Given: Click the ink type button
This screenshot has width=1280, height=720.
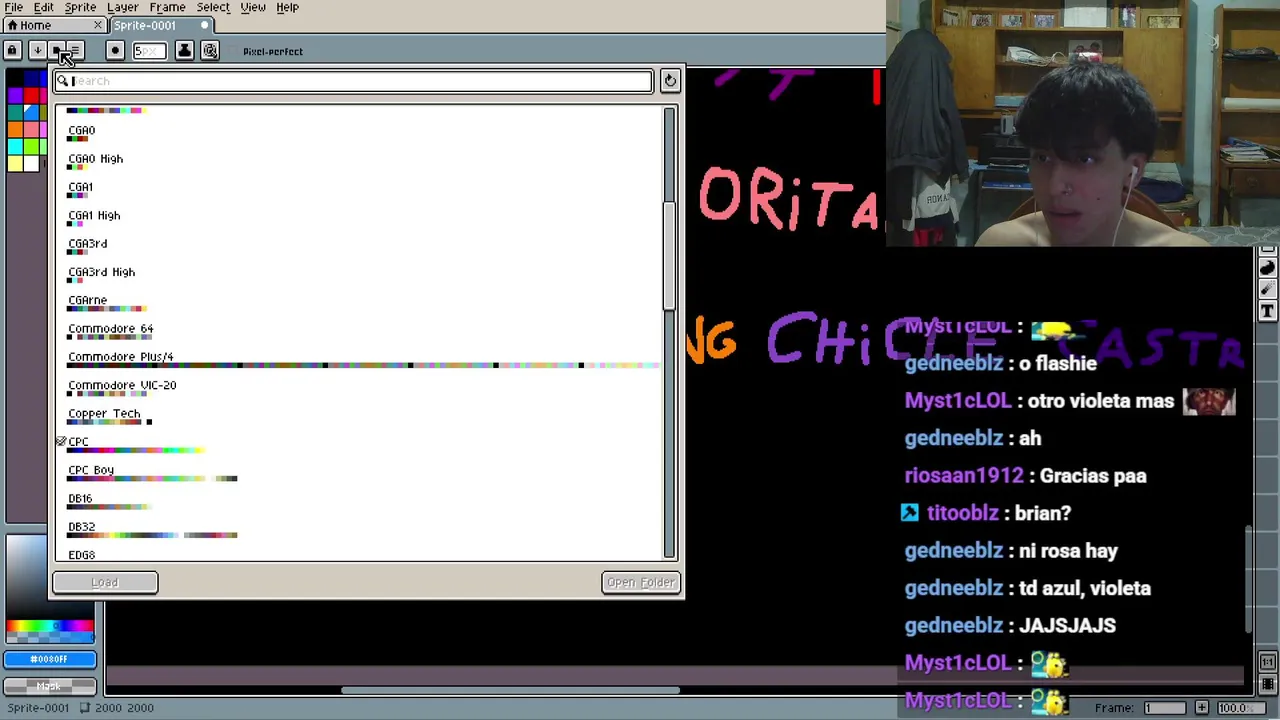Looking at the screenshot, I should [x=185, y=51].
